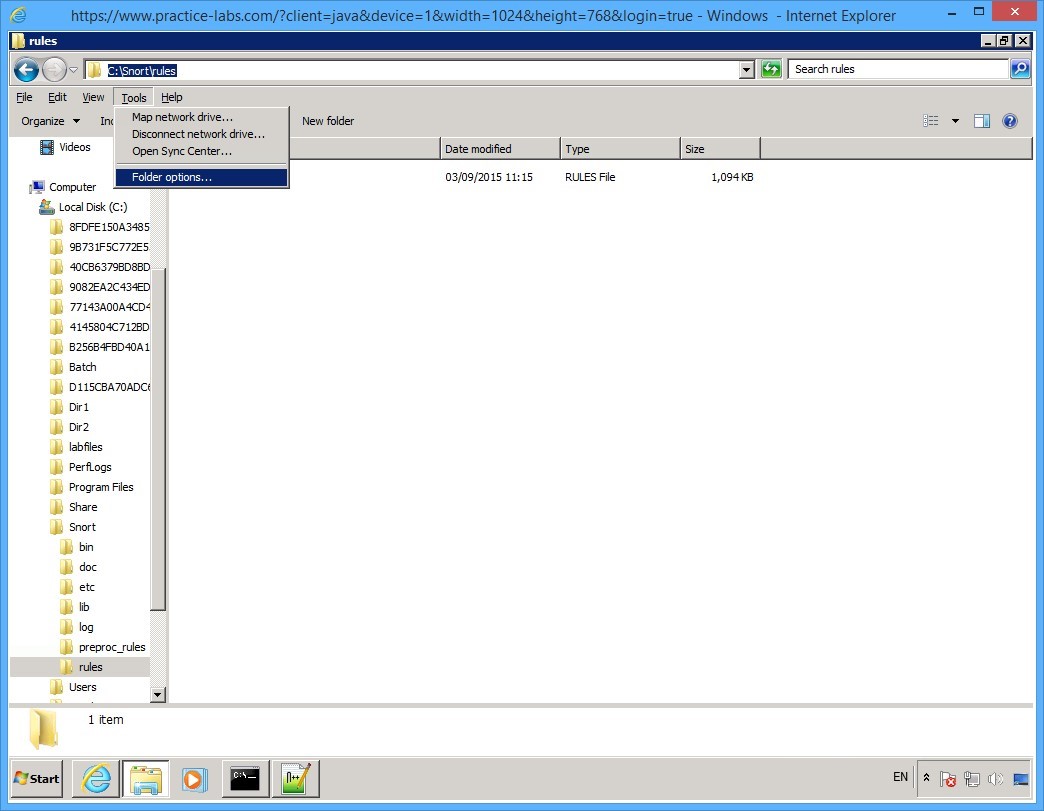Open Windows Media Player from the taskbar
The image size is (1044, 811).
[x=196, y=778]
